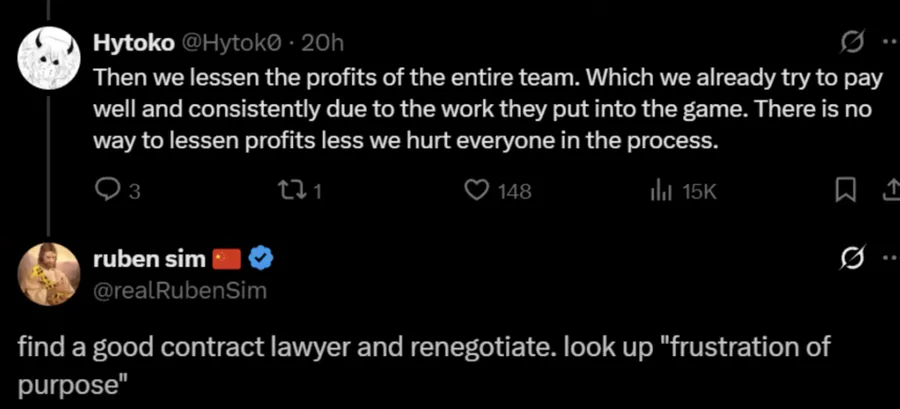Open the @realRubenSim handle
This screenshot has height=409, width=900.
(180, 291)
